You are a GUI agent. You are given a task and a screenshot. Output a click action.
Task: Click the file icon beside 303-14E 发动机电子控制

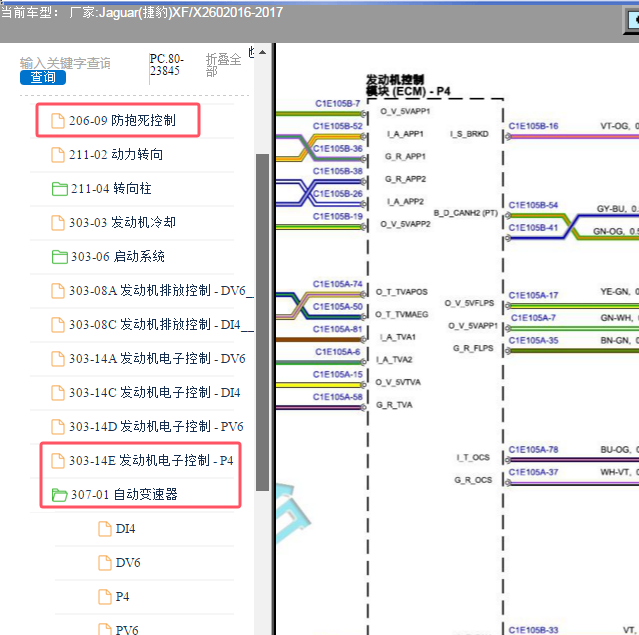[x=58, y=461]
